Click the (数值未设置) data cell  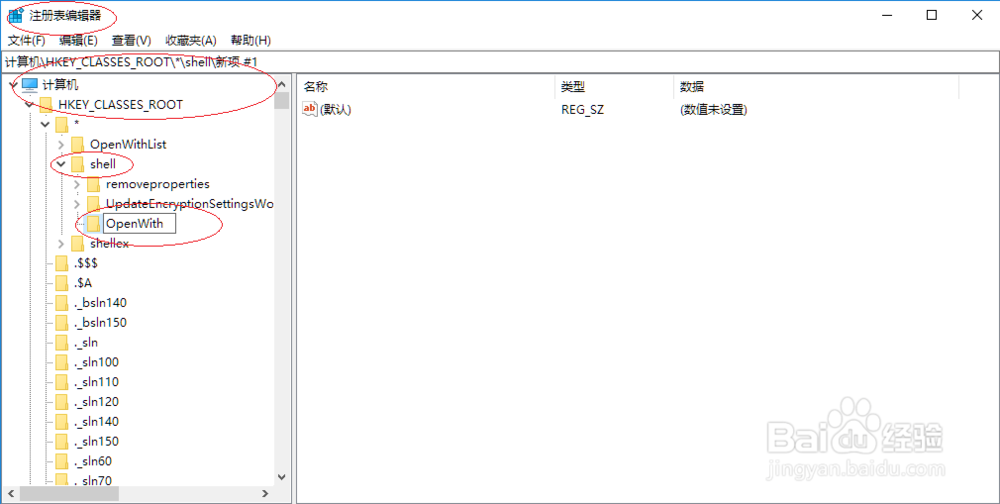[x=714, y=110]
